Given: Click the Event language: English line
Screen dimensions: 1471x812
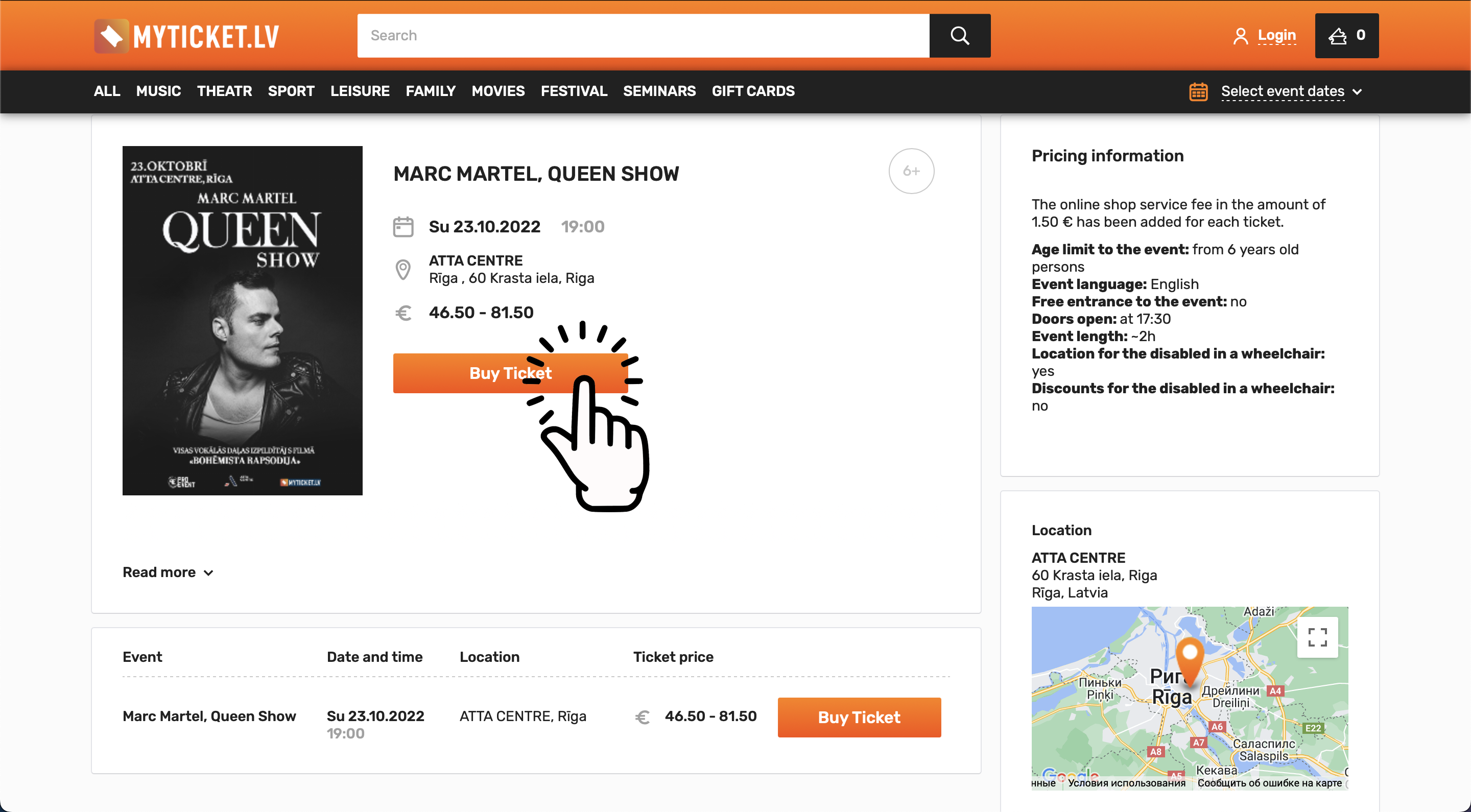Looking at the screenshot, I should tap(1114, 284).
